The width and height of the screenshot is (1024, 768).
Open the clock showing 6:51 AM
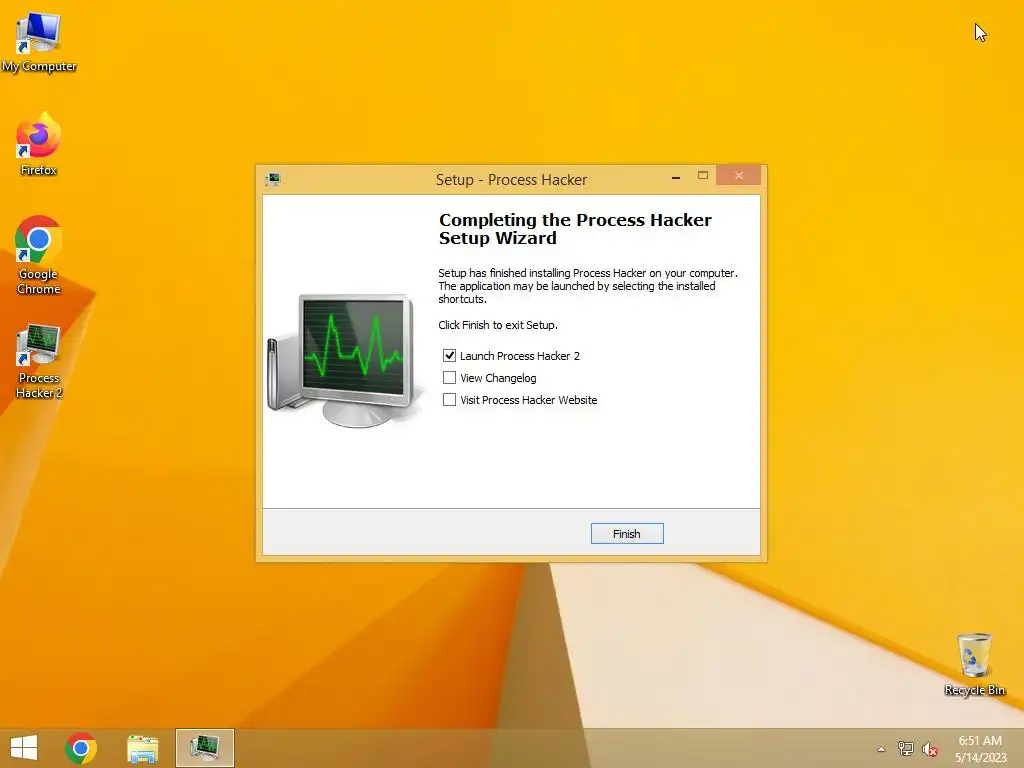[980, 749]
